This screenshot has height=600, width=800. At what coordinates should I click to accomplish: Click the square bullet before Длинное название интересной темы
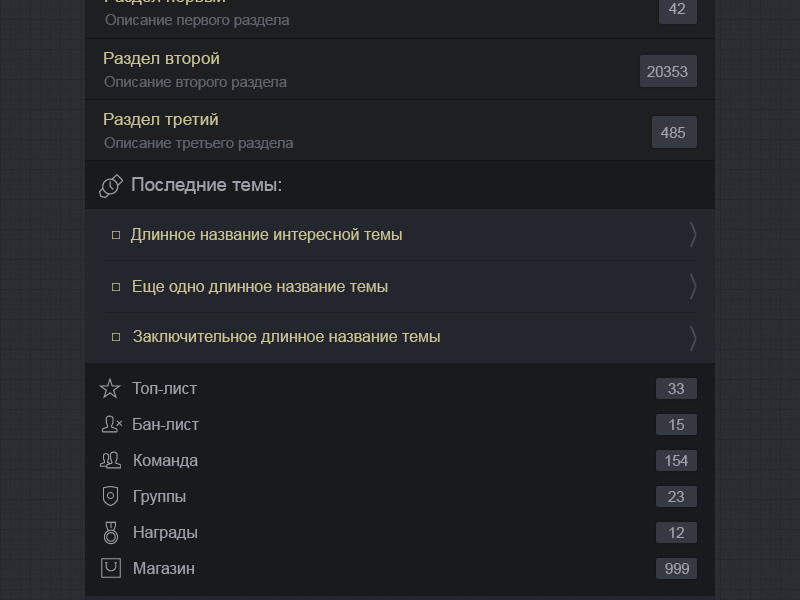tap(116, 236)
